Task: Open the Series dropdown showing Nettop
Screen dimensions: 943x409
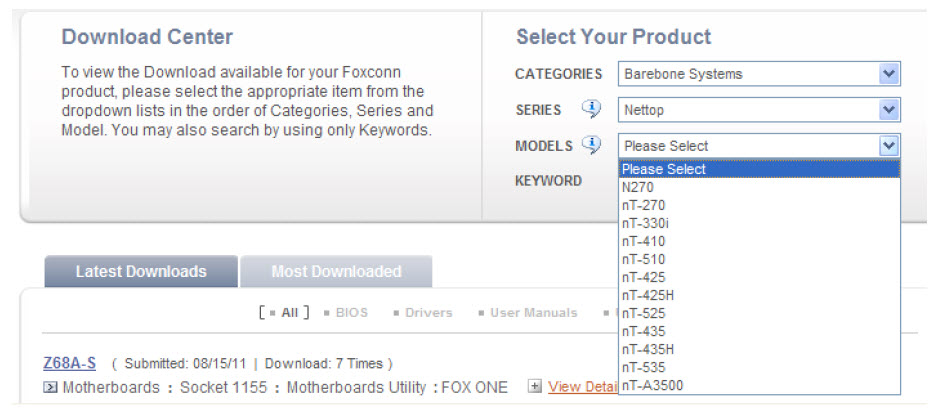Action: pos(759,110)
